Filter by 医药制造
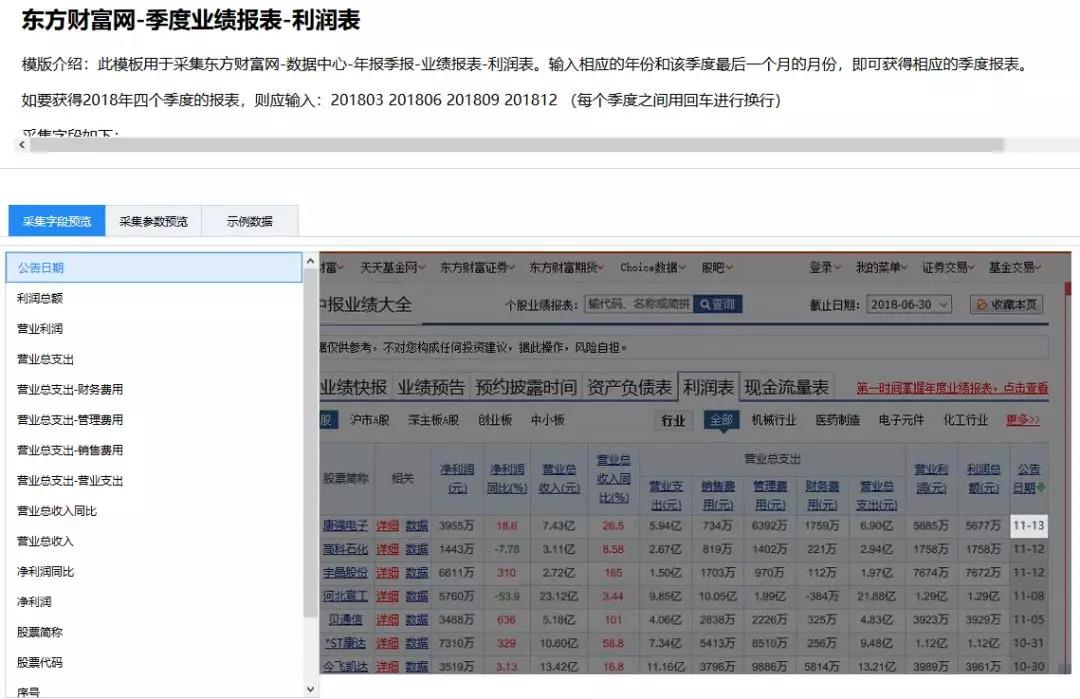 pos(838,420)
